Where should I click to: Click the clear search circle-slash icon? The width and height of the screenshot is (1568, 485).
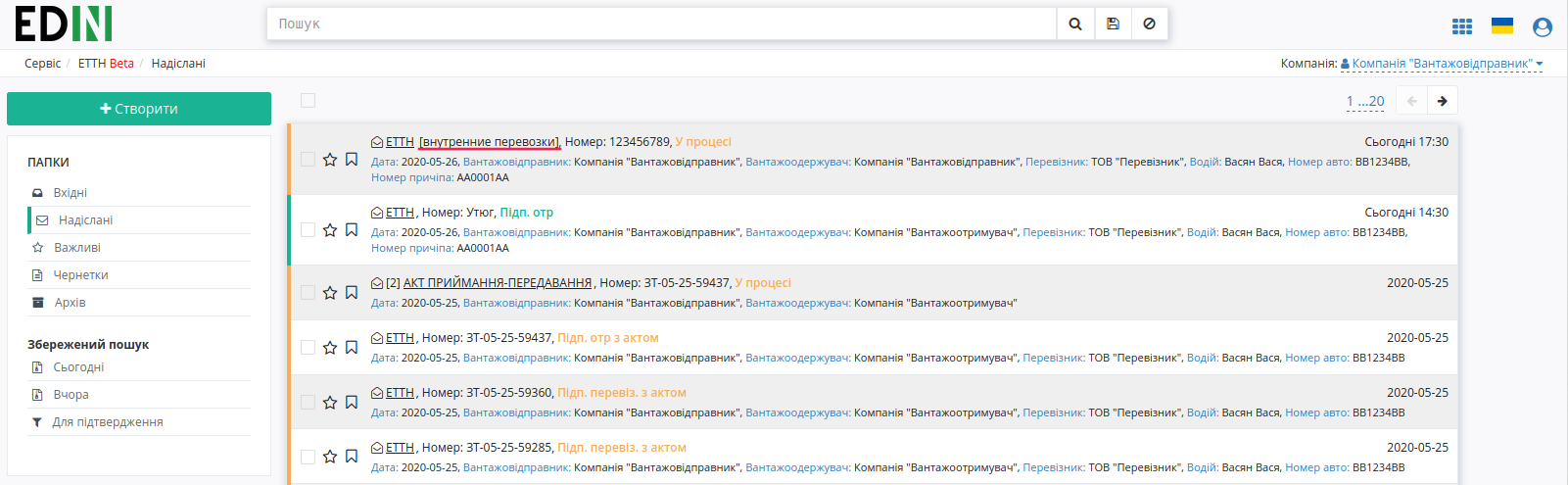1150,24
